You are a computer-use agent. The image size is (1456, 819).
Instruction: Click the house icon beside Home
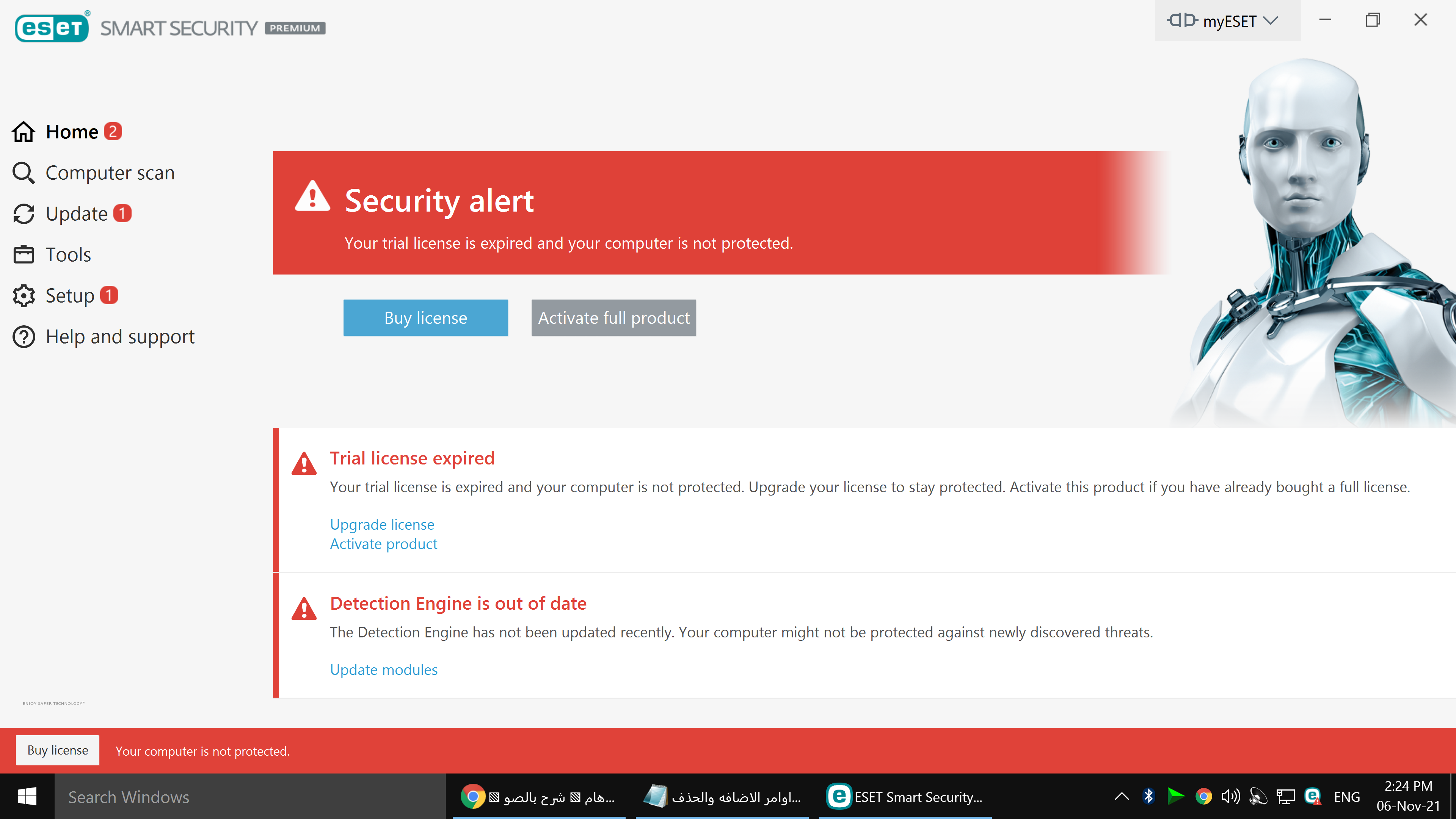tap(24, 132)
